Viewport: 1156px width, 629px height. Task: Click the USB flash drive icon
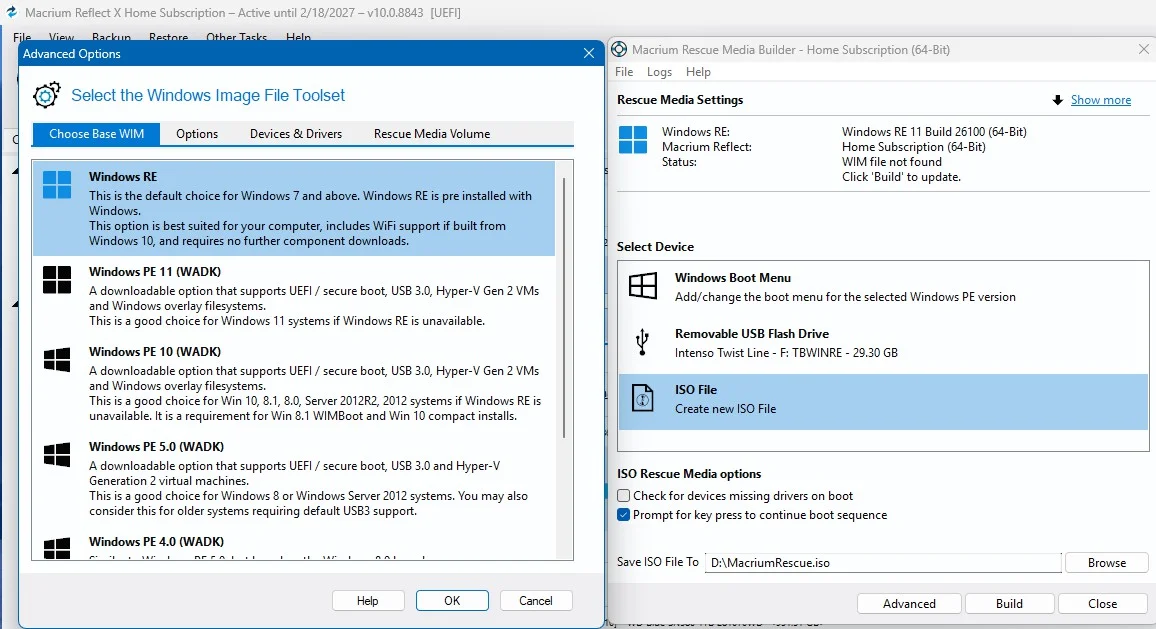642,342
